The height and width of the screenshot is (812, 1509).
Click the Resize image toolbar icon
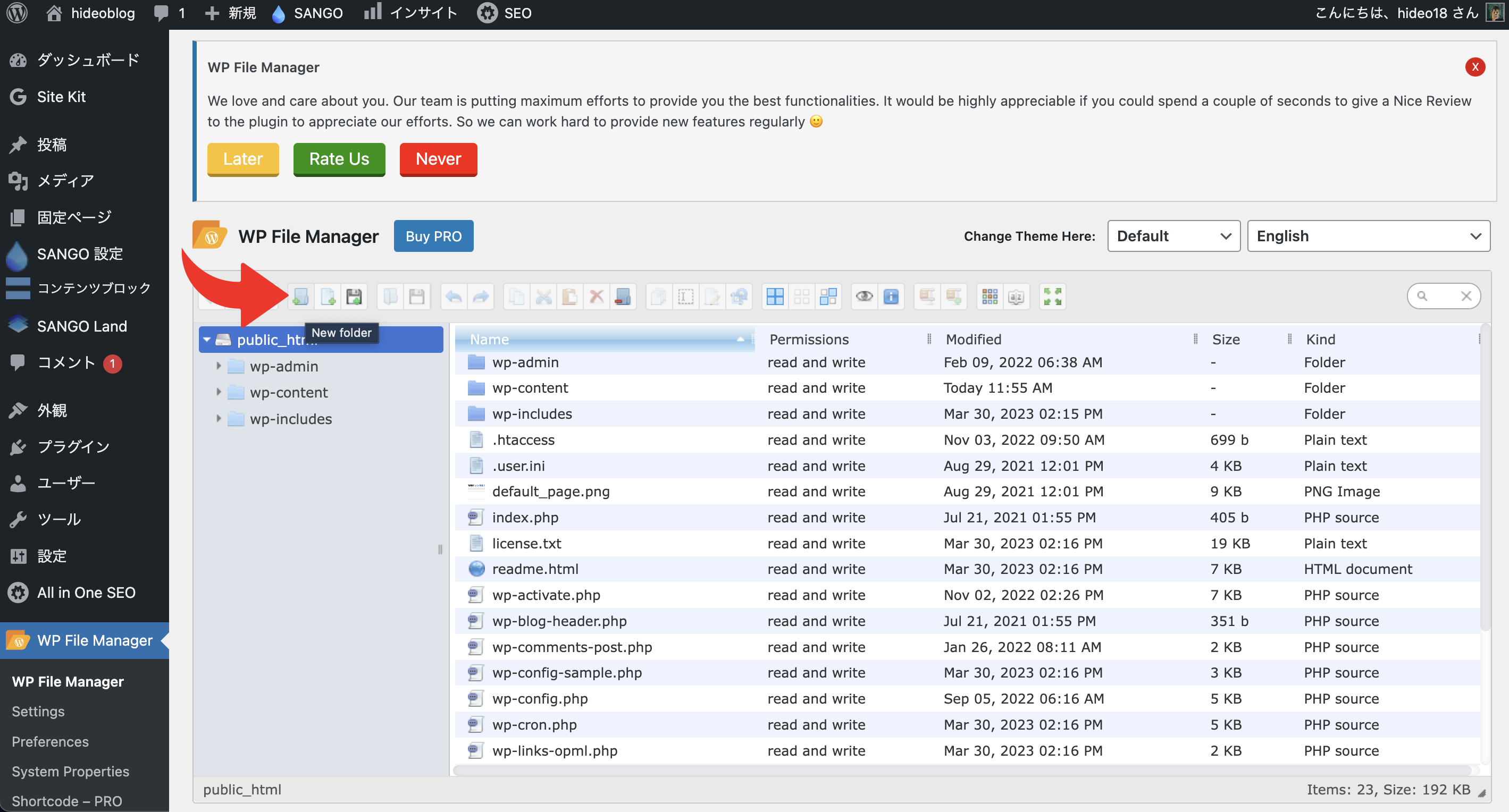[739, 297]
